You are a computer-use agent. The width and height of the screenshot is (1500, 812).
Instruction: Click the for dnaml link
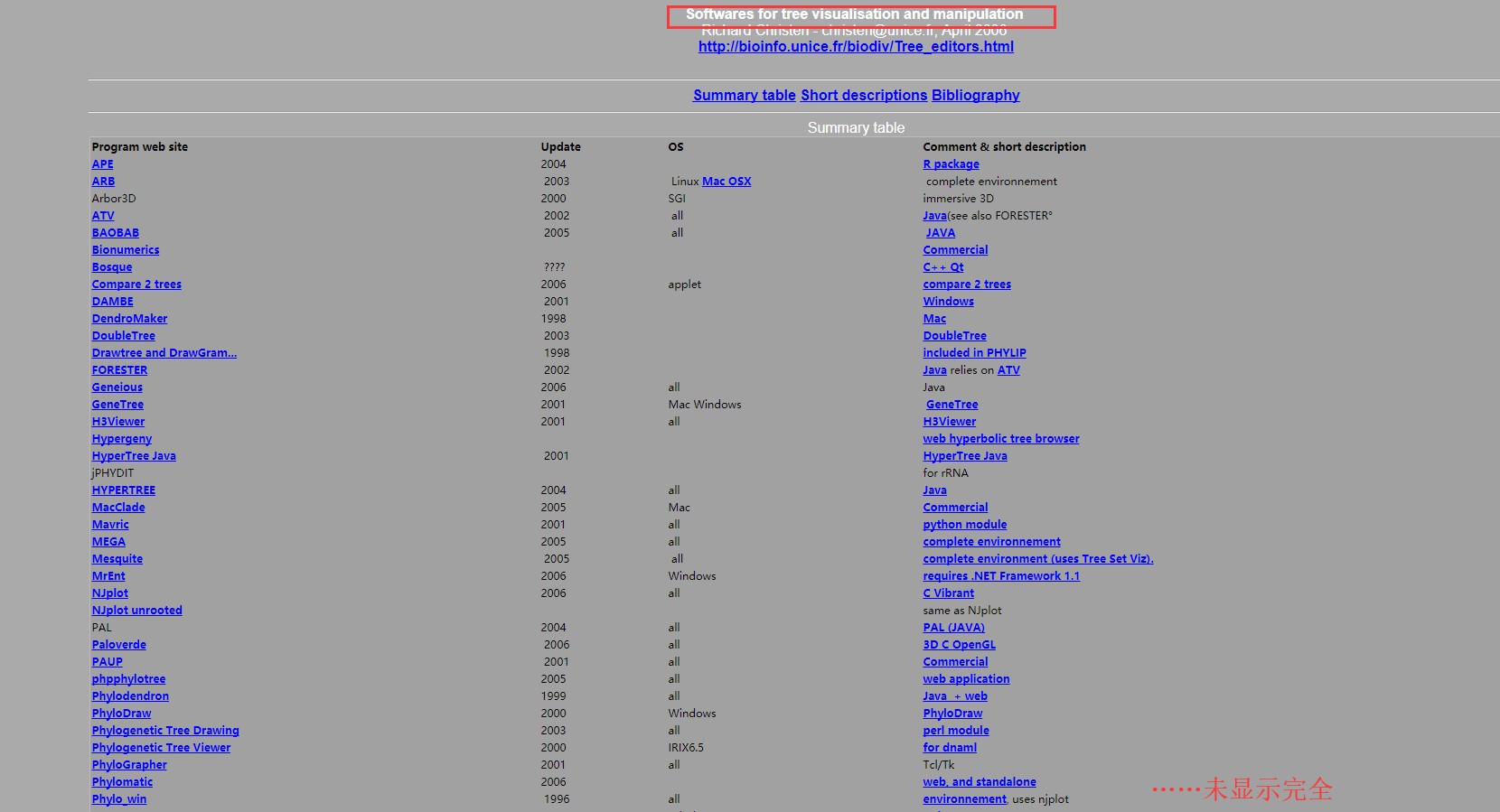pyautogui.click(x=950, y=748)
